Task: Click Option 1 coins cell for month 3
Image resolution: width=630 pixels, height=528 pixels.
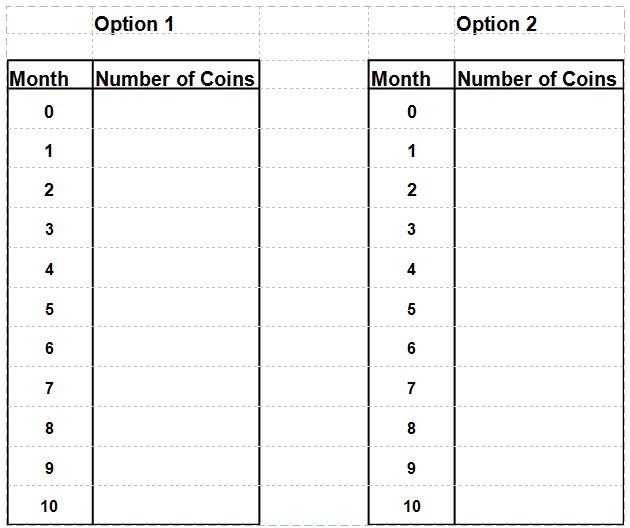Action: [x=175, y=230]
